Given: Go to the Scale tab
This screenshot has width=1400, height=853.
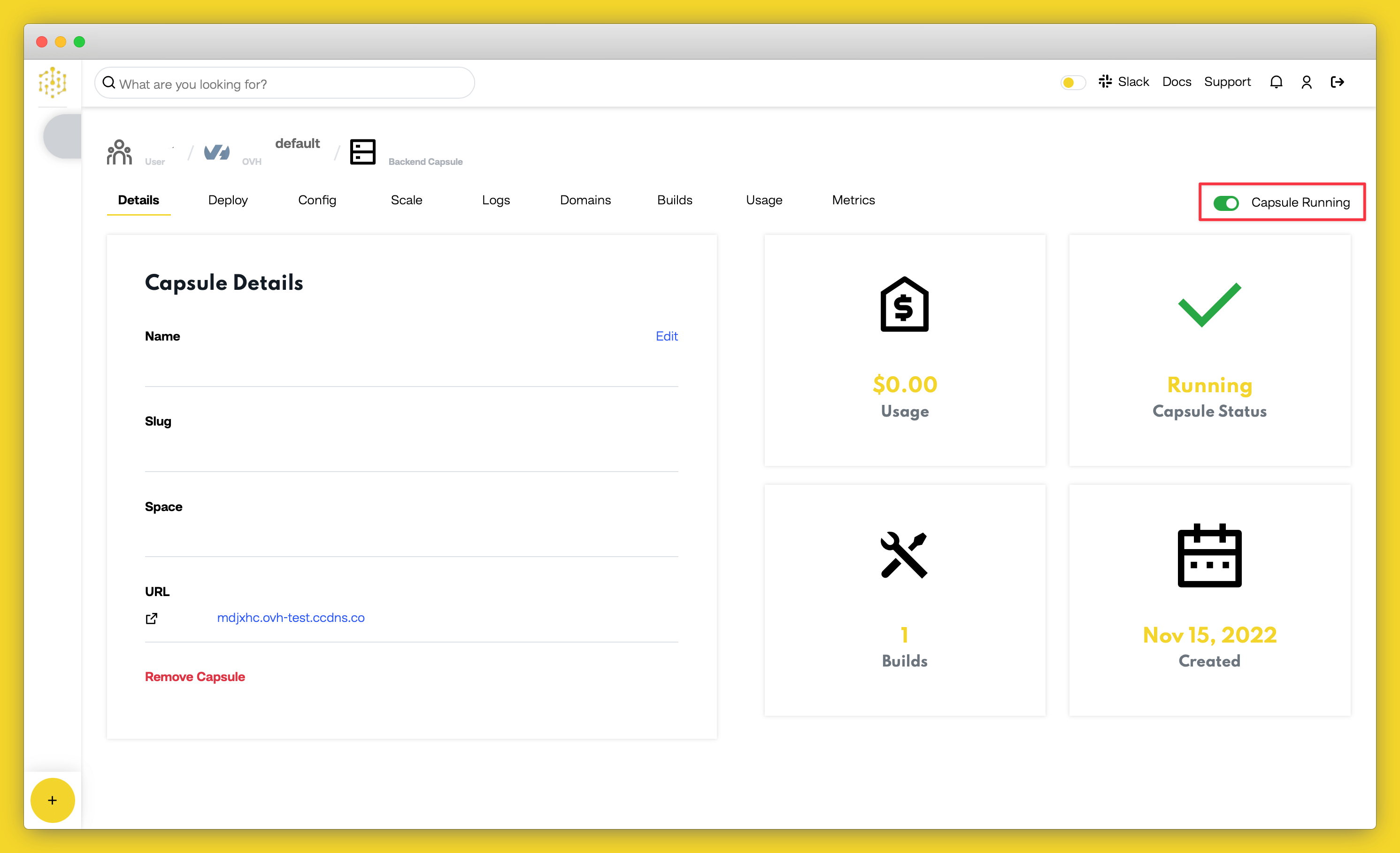Looking at the screenshot, I should pos(406,200).
